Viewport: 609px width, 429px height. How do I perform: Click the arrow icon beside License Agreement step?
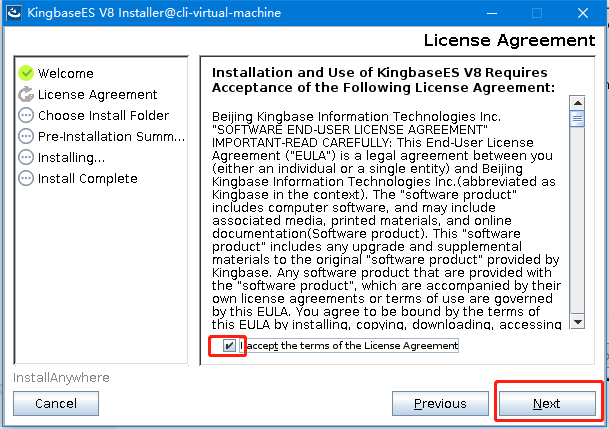pos(26,94)
